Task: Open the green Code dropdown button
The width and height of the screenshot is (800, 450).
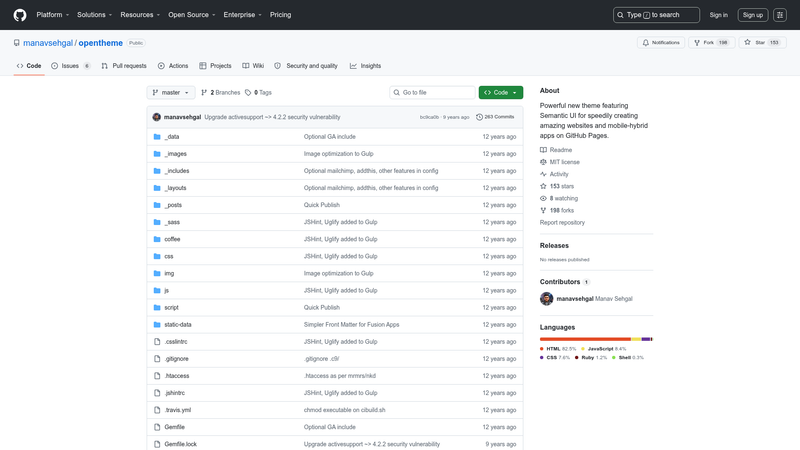Action: pos(501,92)
